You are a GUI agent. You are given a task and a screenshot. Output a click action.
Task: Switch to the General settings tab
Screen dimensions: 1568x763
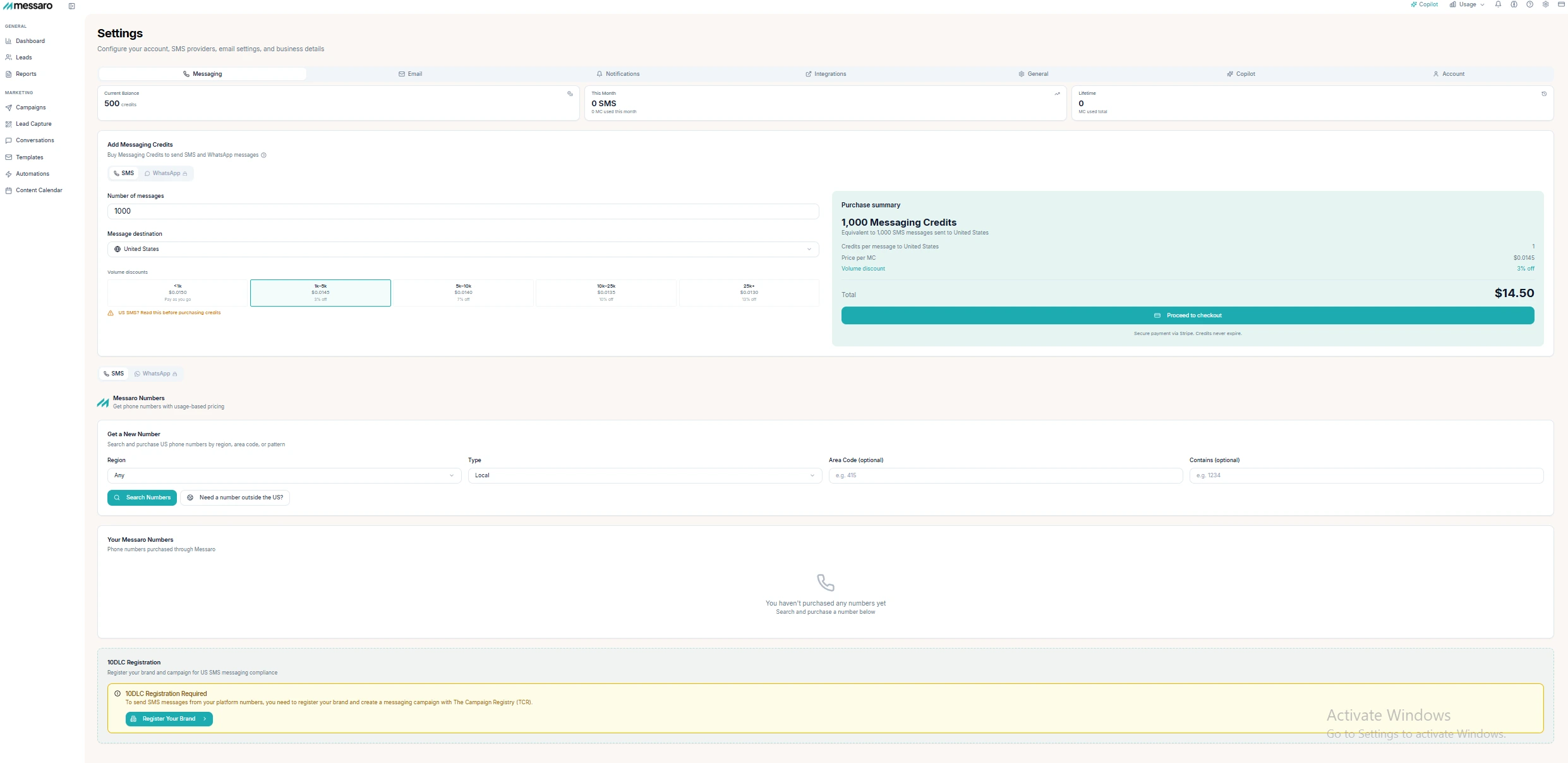(1034, 74)
